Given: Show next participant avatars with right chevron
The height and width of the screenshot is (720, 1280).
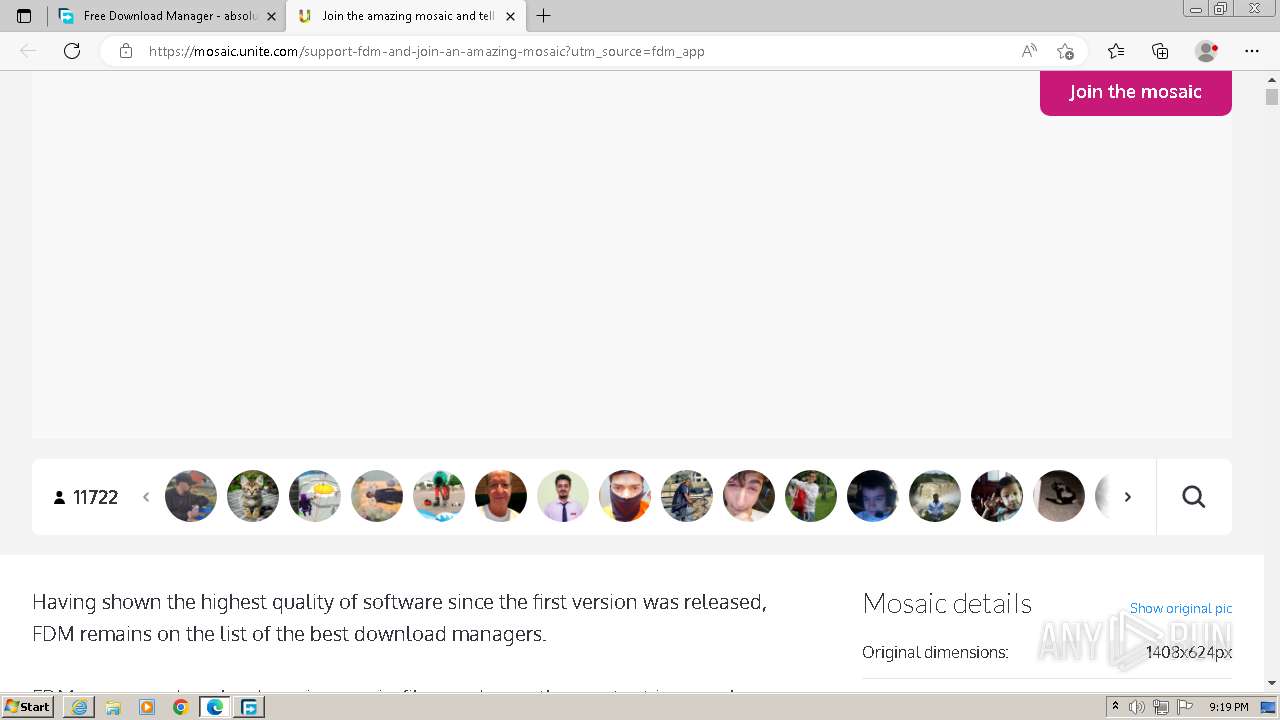Looking at the screenshot, I should pyautogui.click(x=1127, y=497).
